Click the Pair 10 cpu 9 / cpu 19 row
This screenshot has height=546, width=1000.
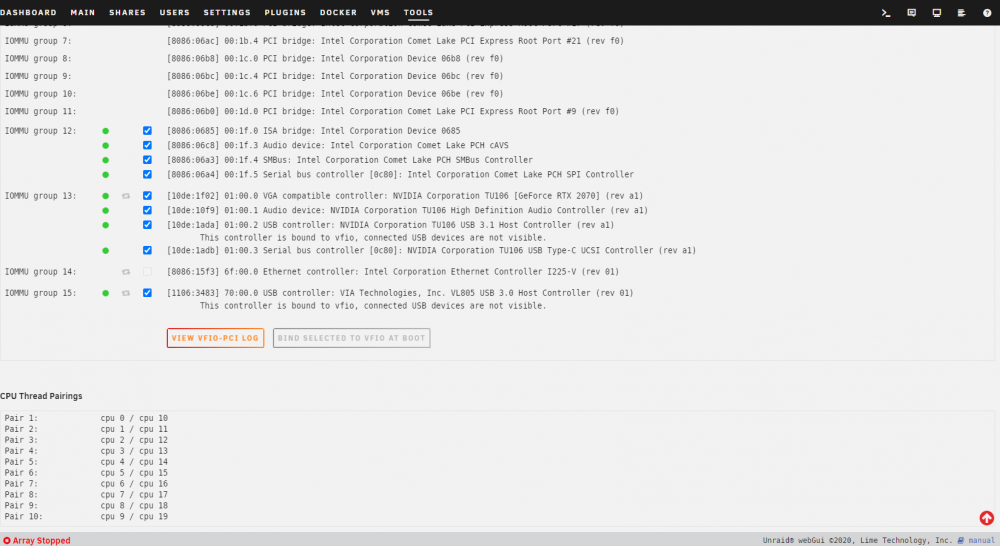click(x=86, y=517)
